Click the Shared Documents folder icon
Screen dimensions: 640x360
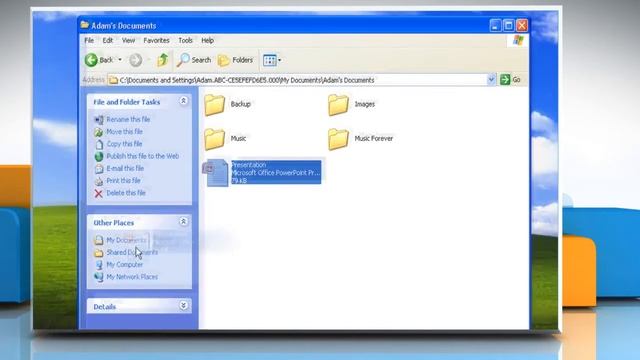point(98,253)
